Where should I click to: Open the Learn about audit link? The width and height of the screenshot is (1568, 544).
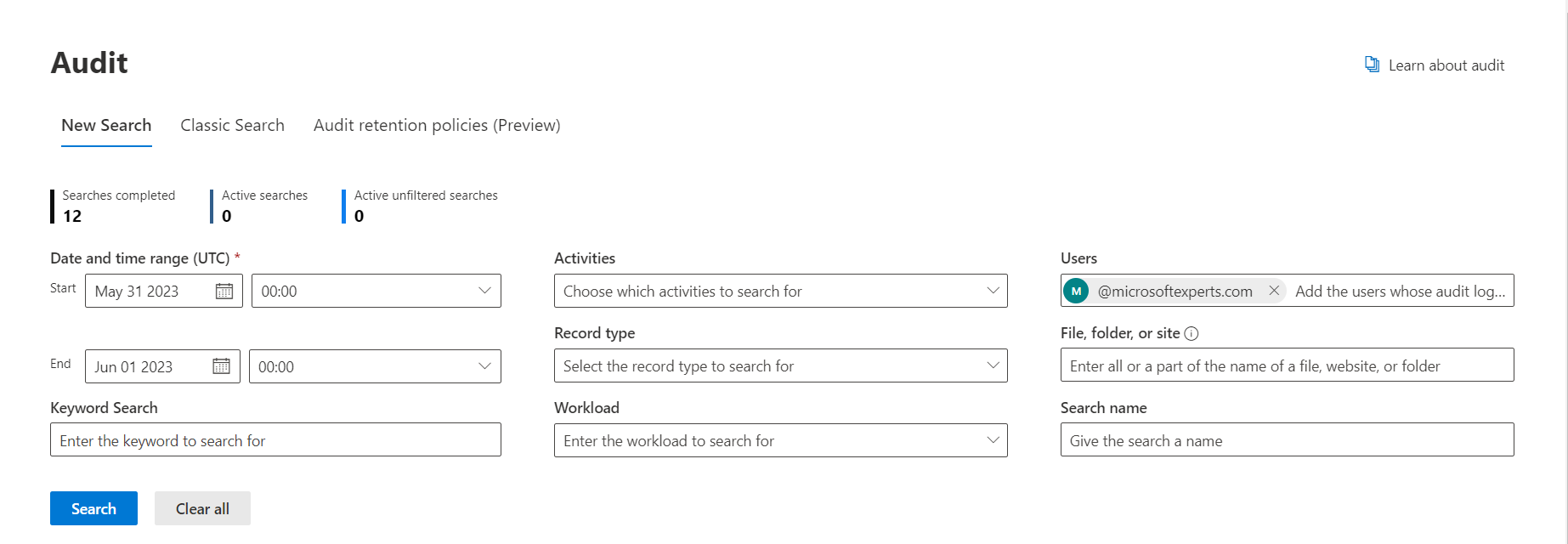coord(1446,65)
